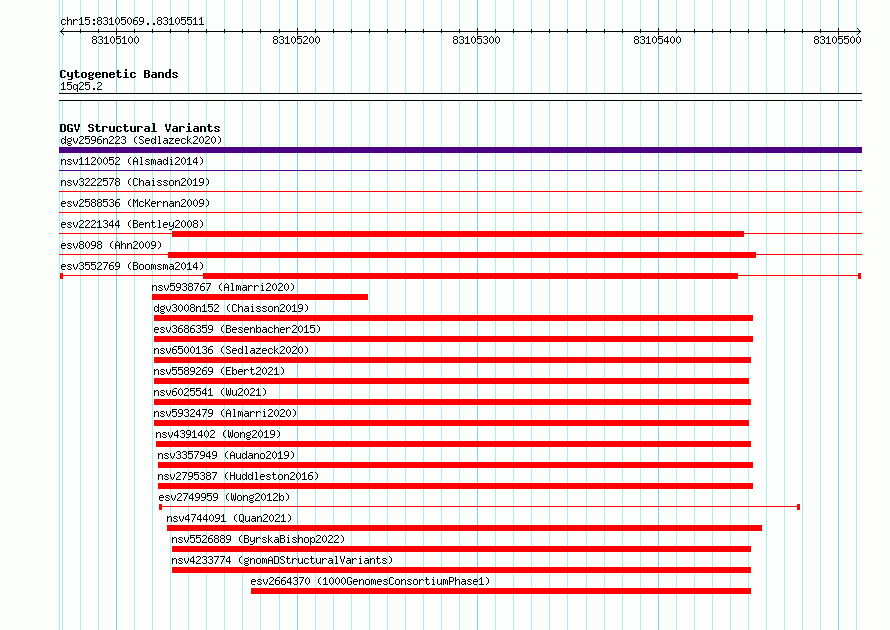Open the nsv4744091 (Quan2021) label
890x630 pixels.
coord(229,518)
